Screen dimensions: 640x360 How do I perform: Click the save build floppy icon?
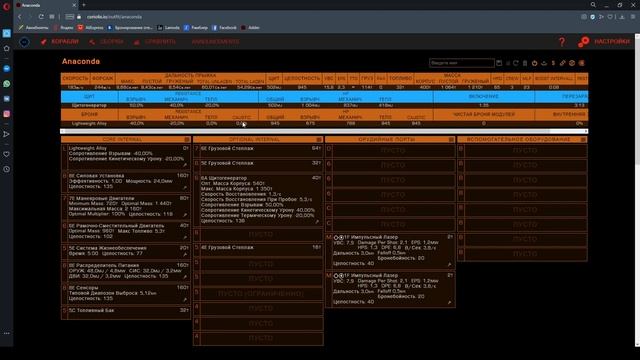click(x=499, y=63)
